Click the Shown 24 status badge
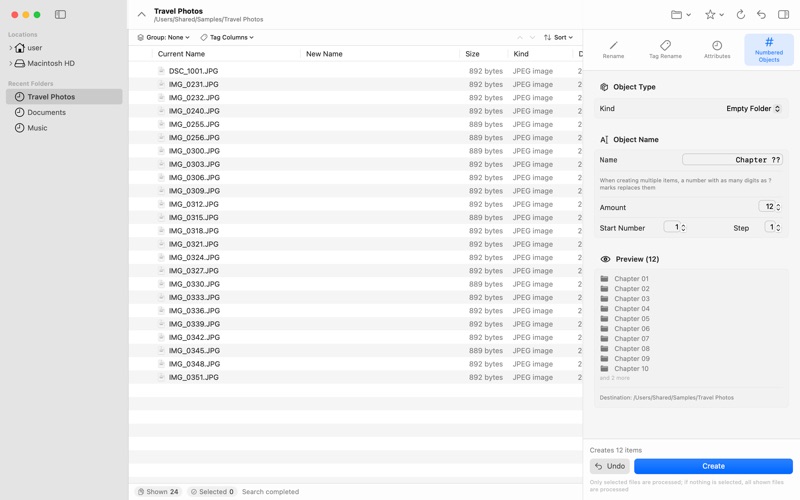This screenshot has width=800, height=500. pos(158,491)
